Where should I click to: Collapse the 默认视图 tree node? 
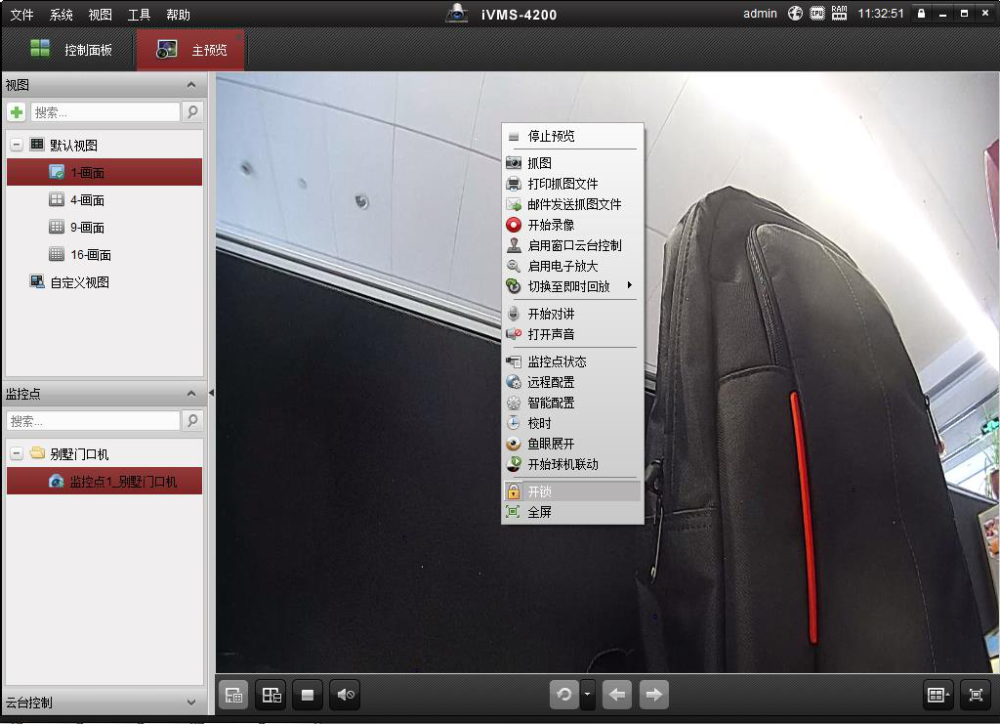pos(17,145)
